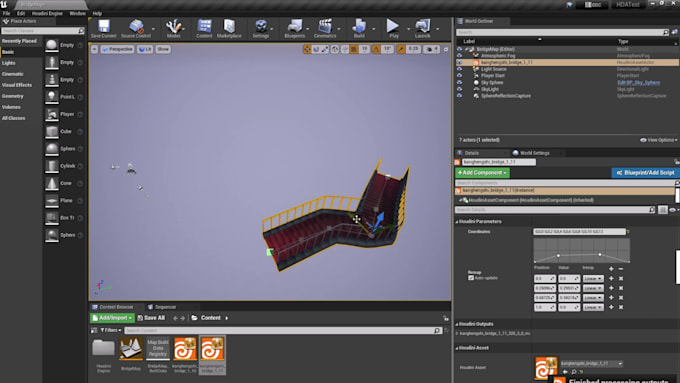Toggle visibility of Atmospheric Fog actor

pos(459,56)
